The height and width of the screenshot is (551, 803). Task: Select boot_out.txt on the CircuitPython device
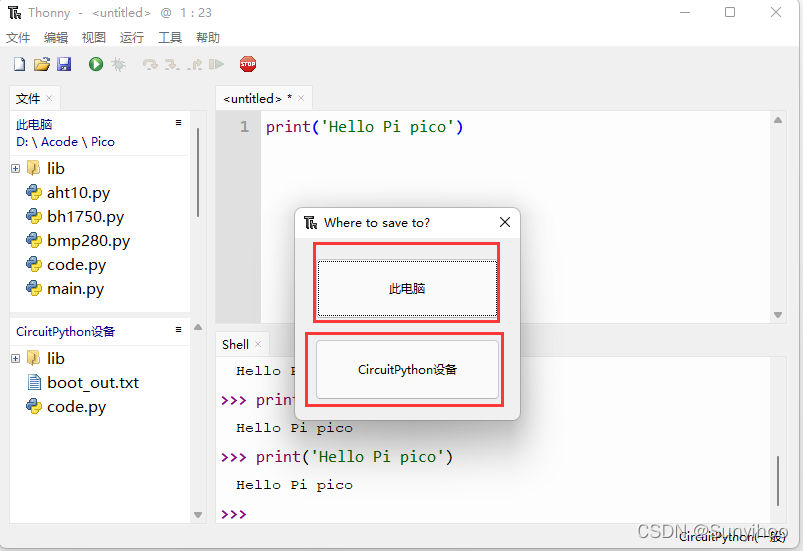pos(93,383)
